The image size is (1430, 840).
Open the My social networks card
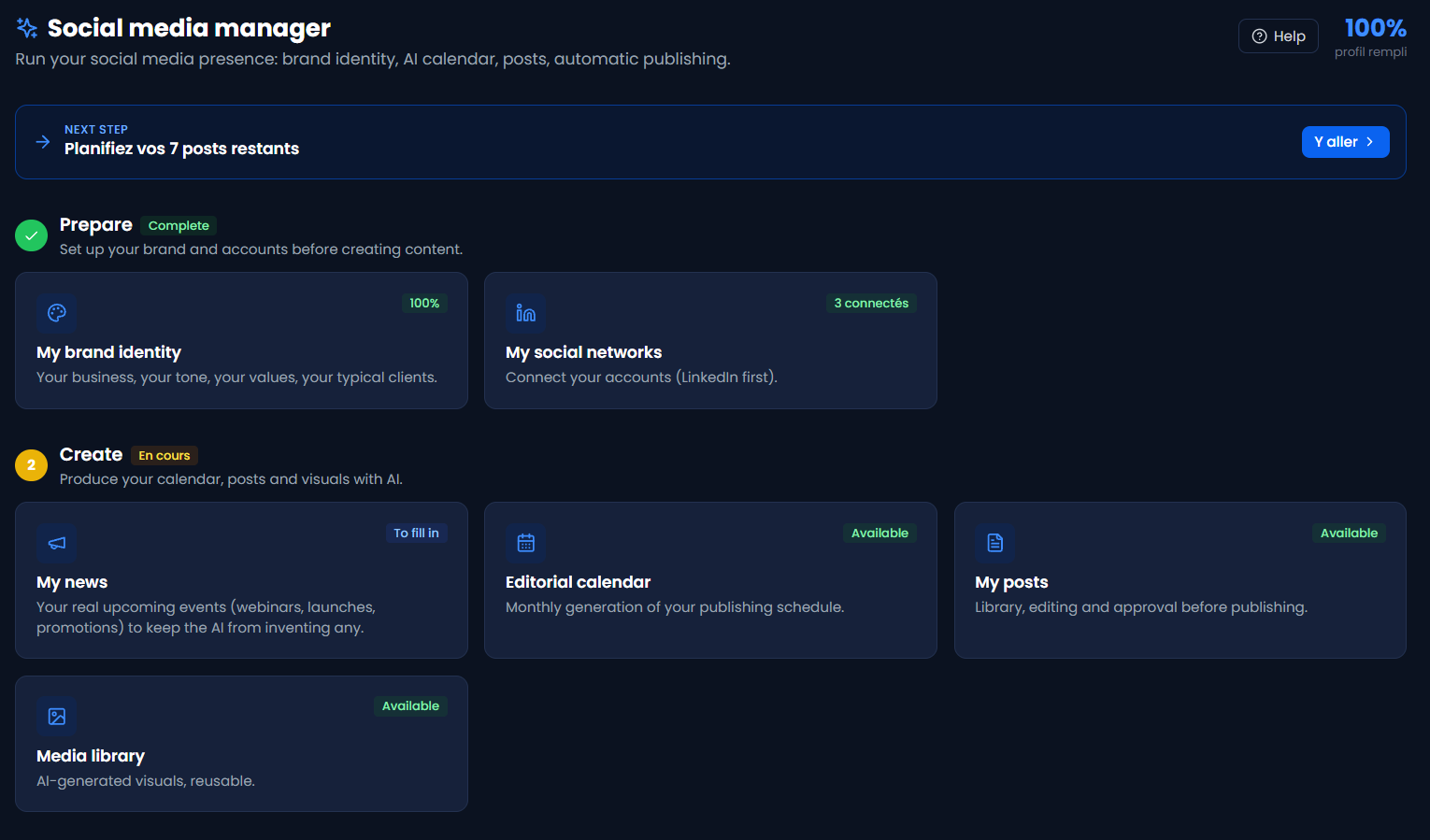tap(710, 340)
